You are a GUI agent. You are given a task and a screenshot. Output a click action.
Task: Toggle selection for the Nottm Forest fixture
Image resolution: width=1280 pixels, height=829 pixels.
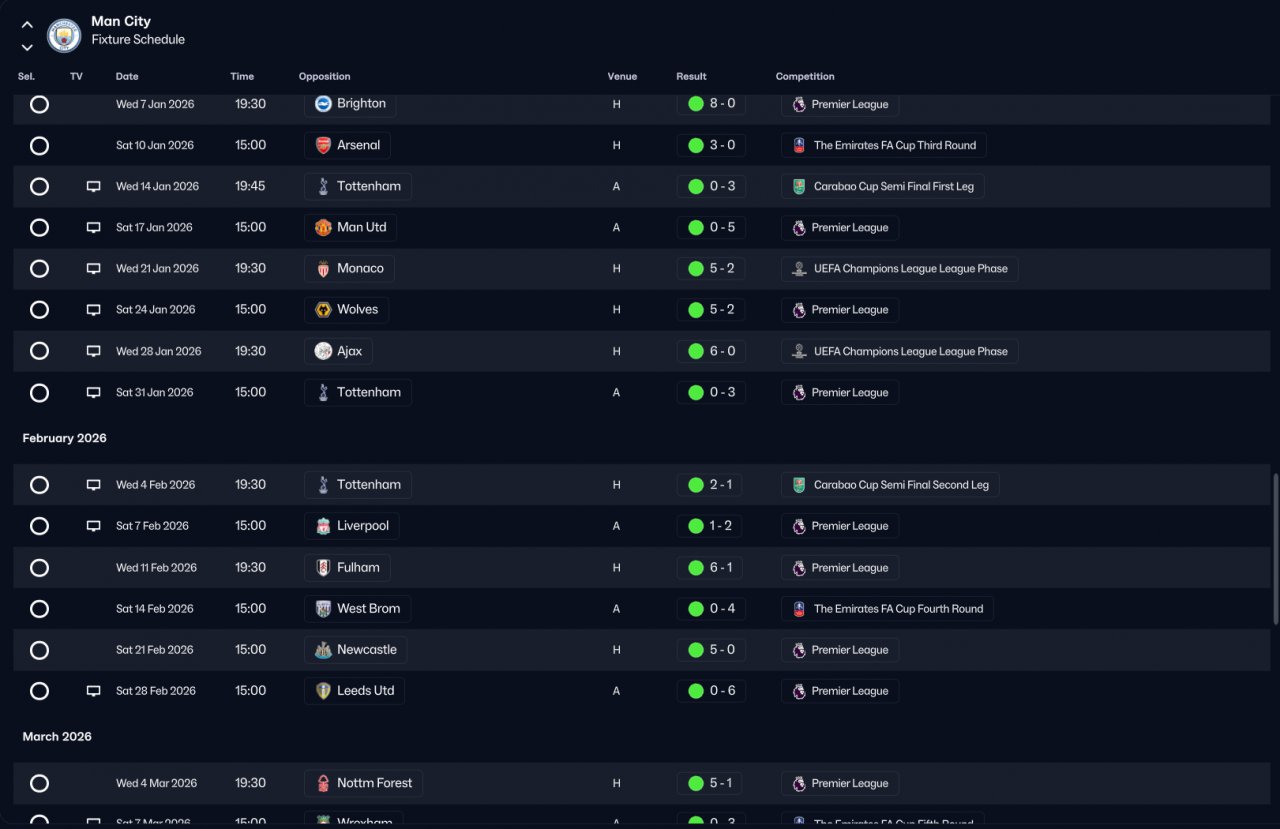coord(39,783)
